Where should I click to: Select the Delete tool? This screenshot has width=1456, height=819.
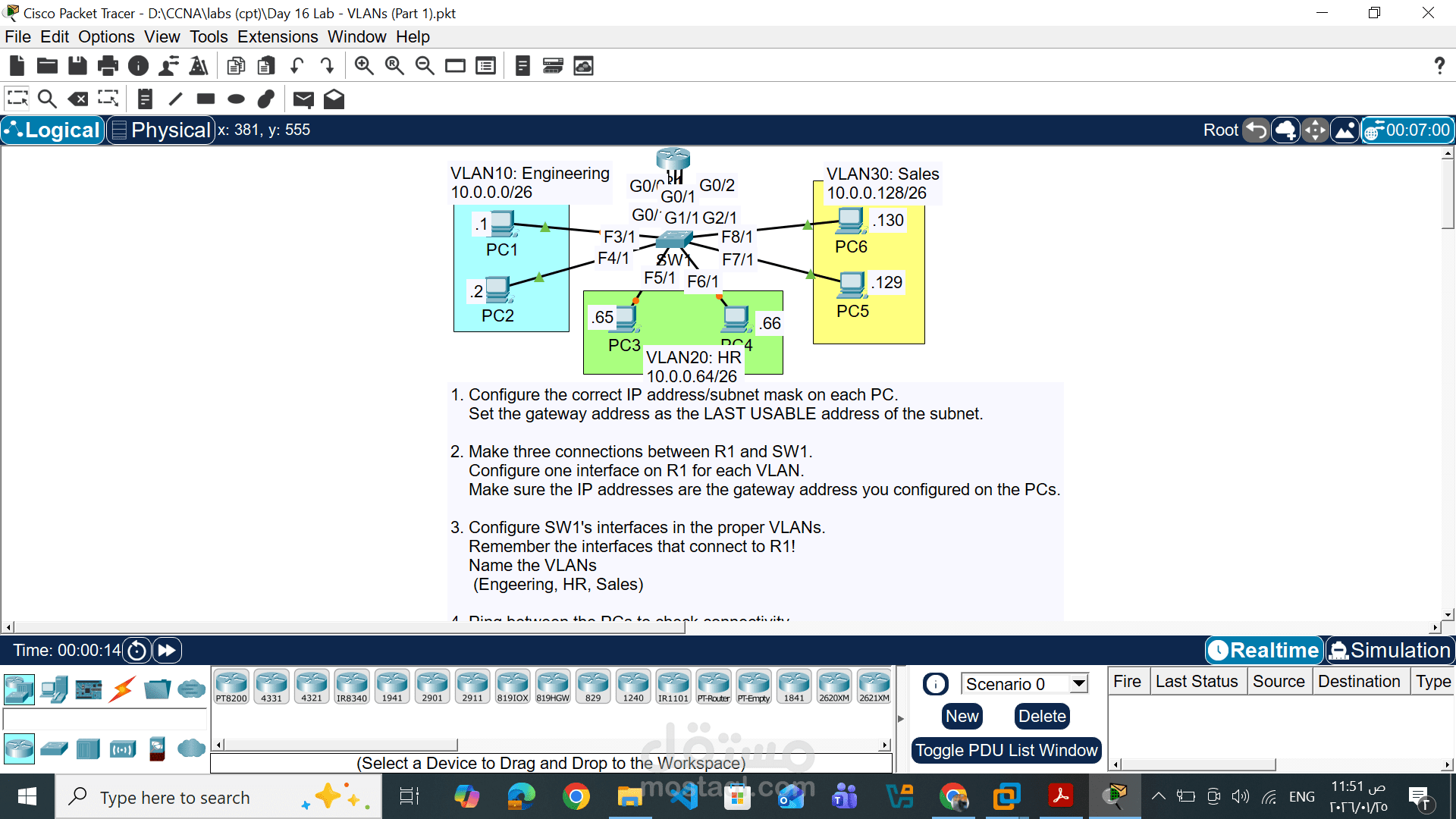[78, 99]
